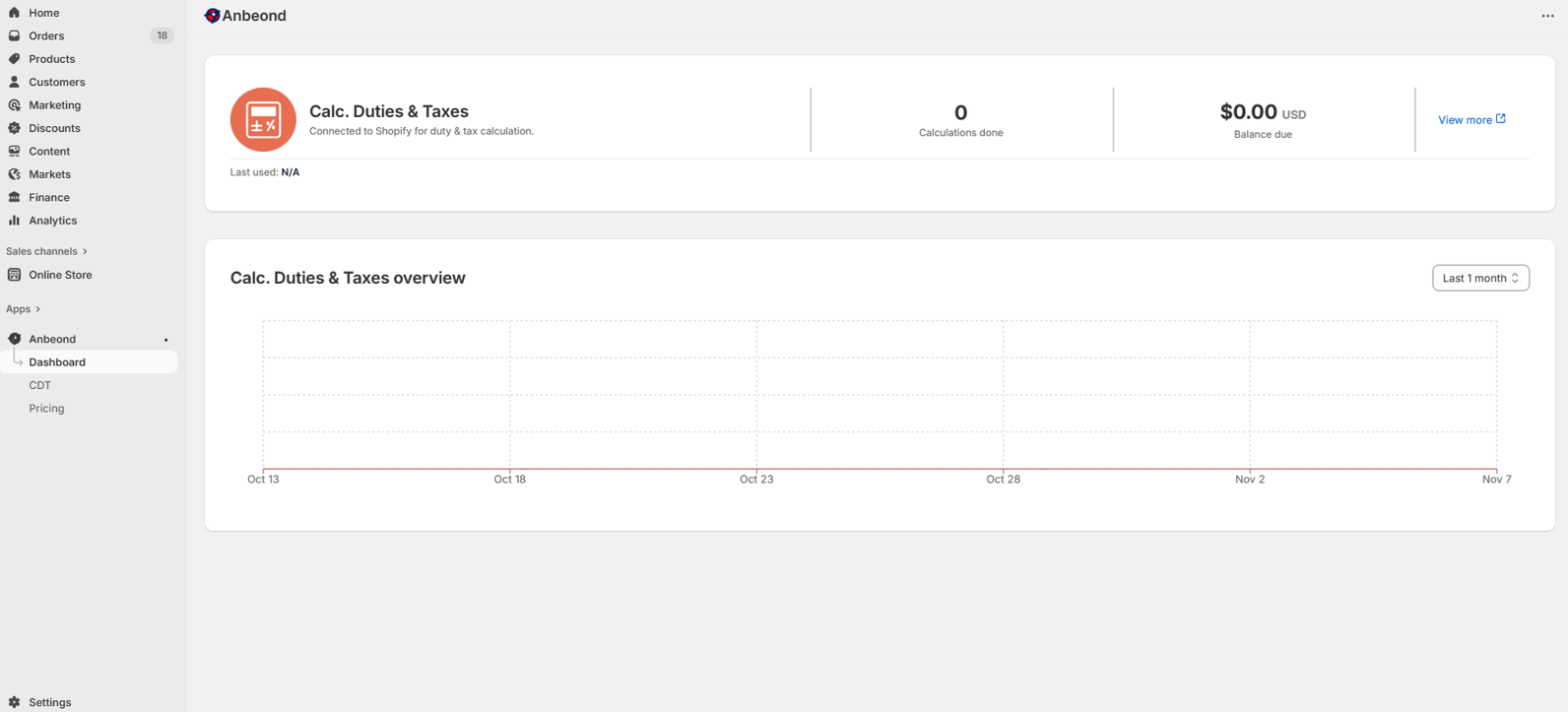Select Dashboard in Anbeond menu
1568x712 pixels.
pyautogui.click(x=57, y=362)
